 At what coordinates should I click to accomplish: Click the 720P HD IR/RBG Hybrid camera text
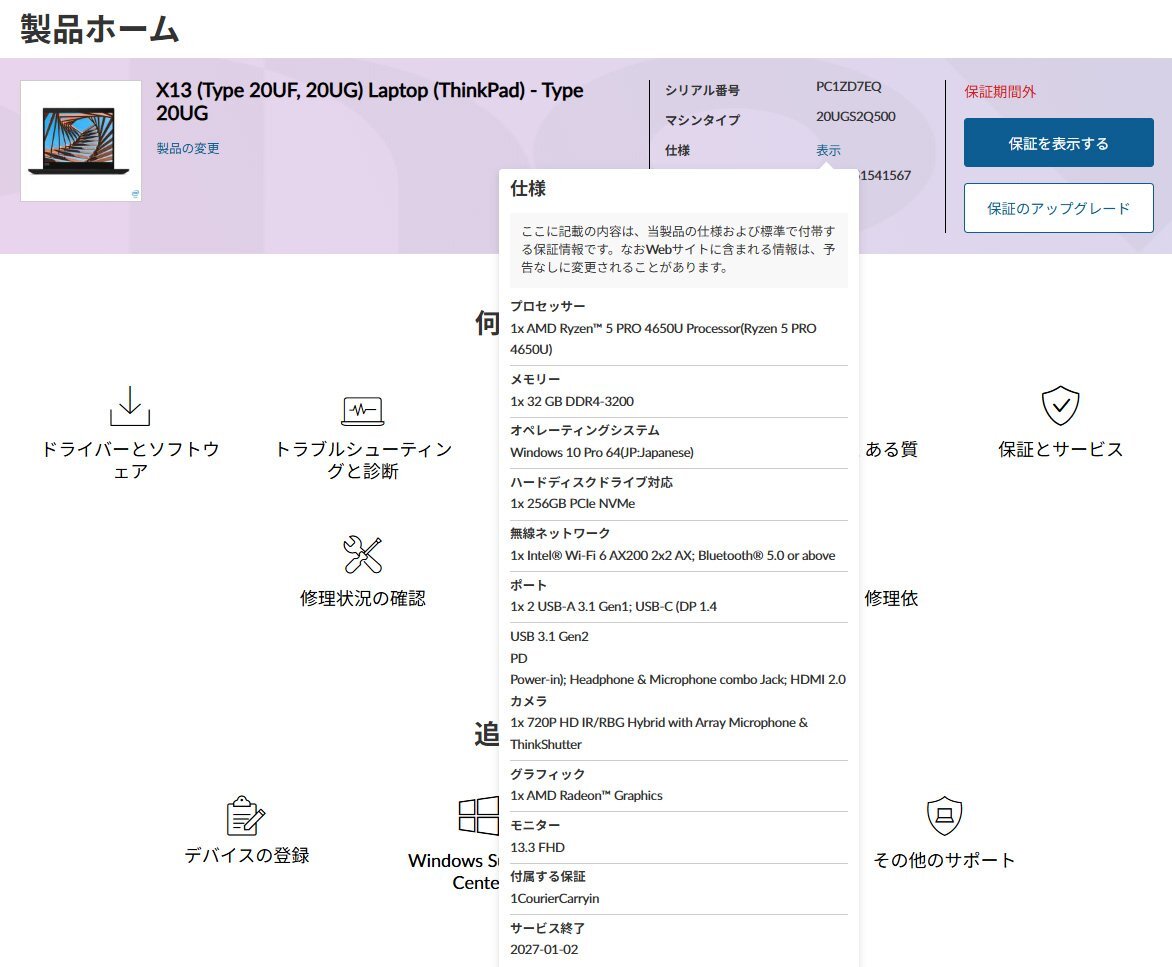pyautogui.click(x=659, y=733)
